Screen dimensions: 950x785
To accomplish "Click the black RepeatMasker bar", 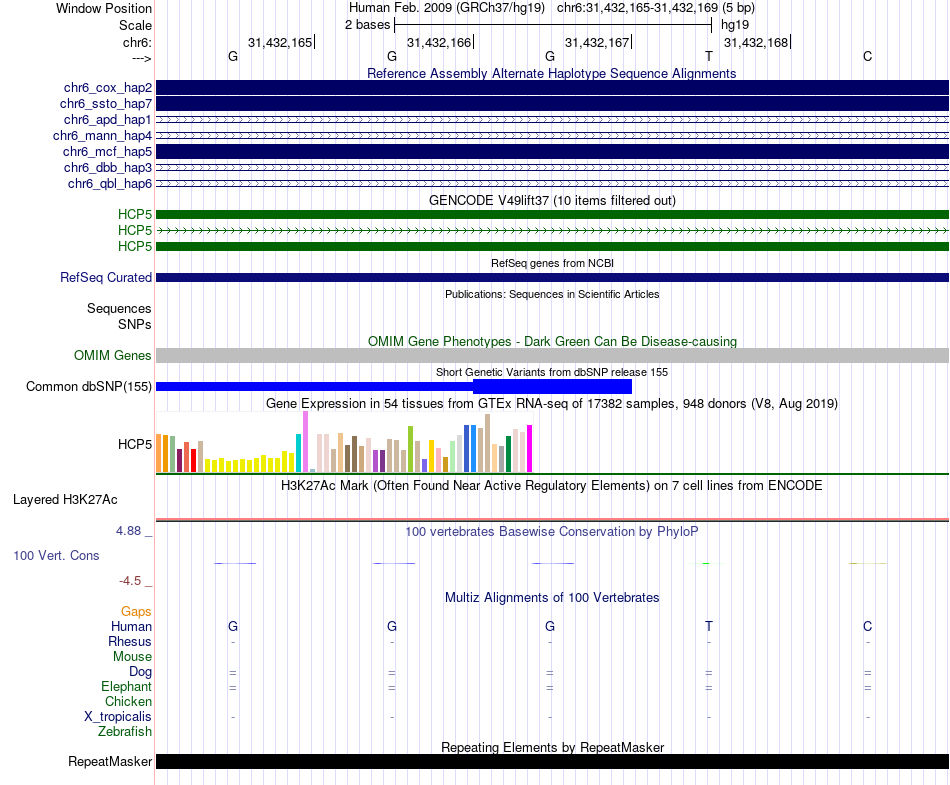I will [x=552, y=761].
